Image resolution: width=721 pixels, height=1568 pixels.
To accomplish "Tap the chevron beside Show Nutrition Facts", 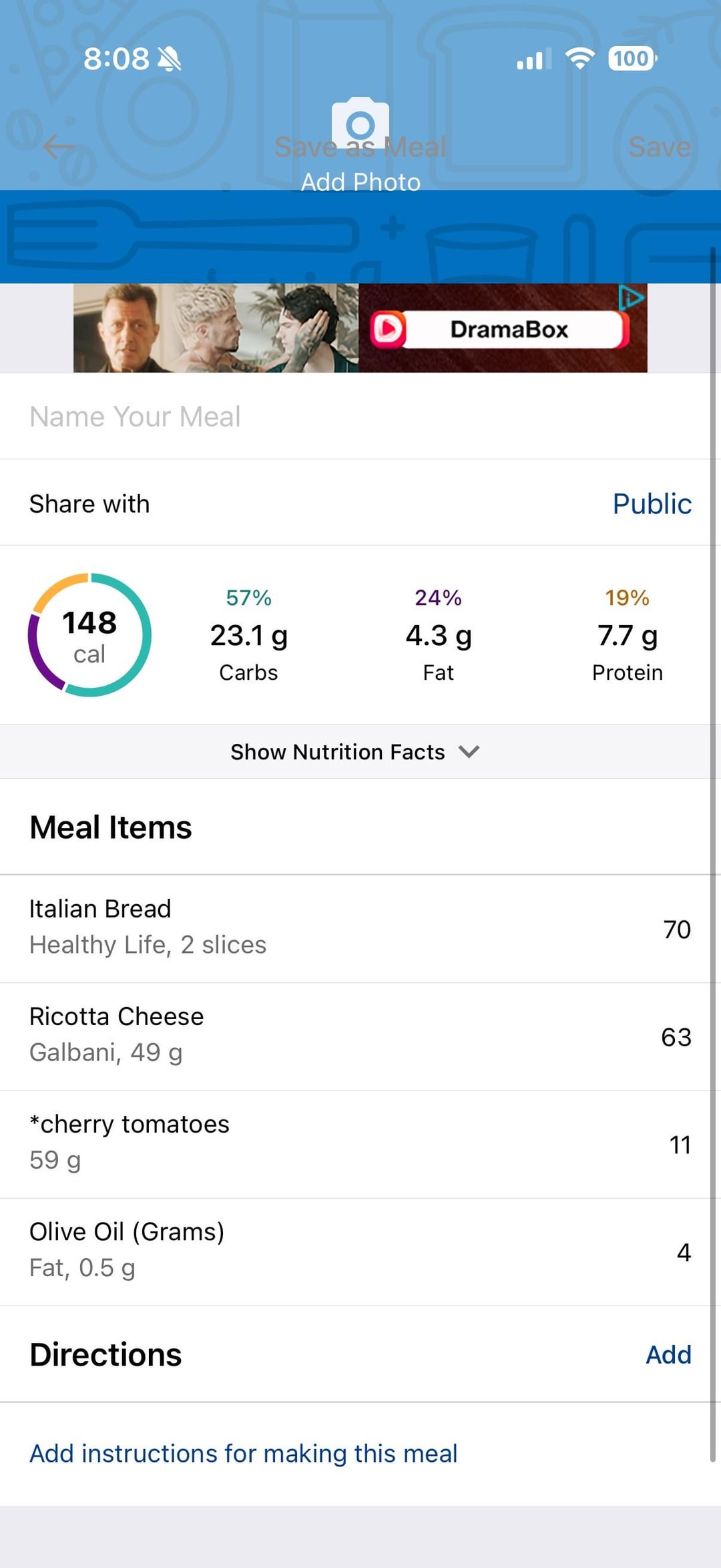I will coord(469,752).
